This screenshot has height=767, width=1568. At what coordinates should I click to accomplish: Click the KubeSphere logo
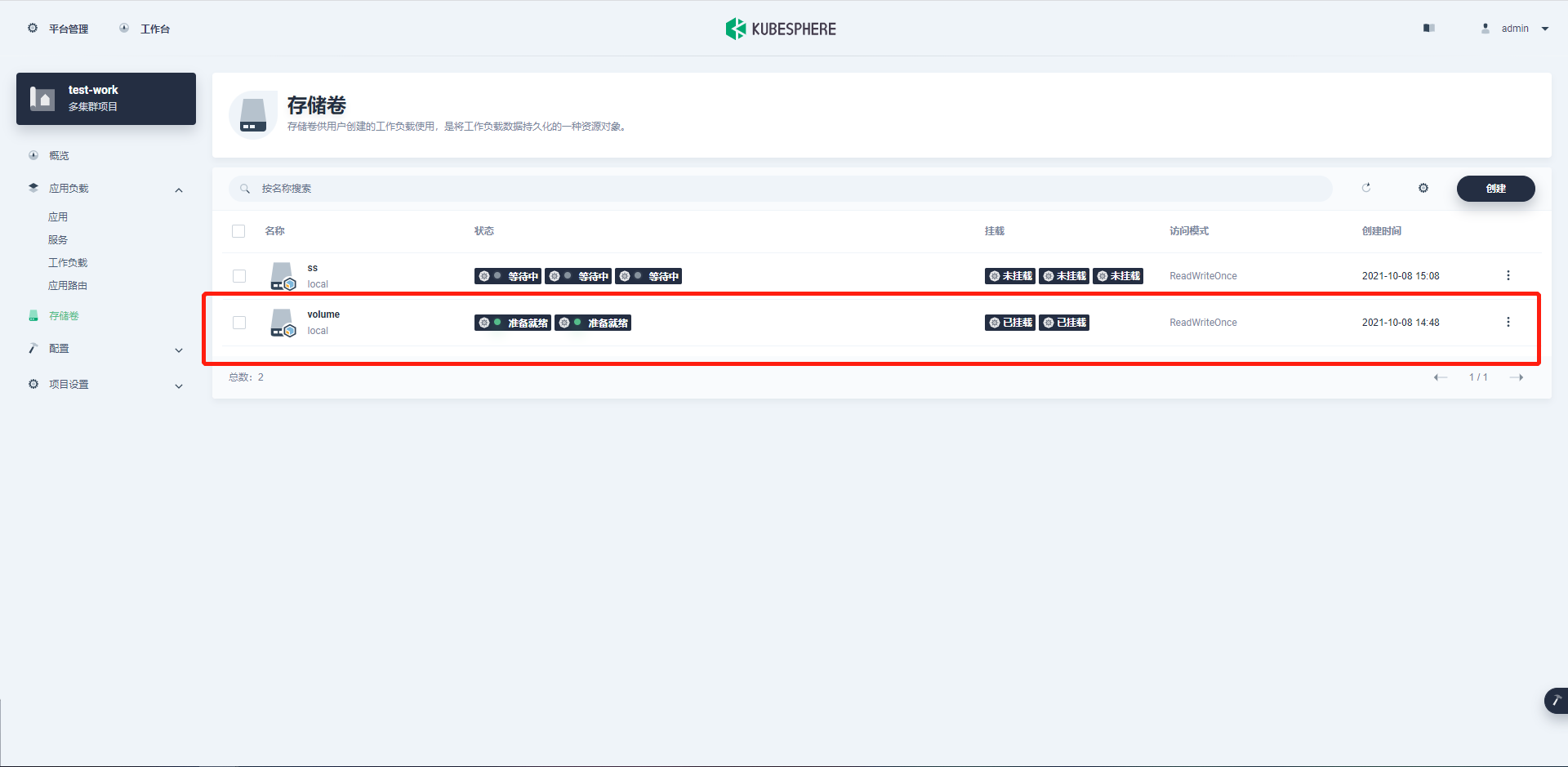tap(781, 29)
